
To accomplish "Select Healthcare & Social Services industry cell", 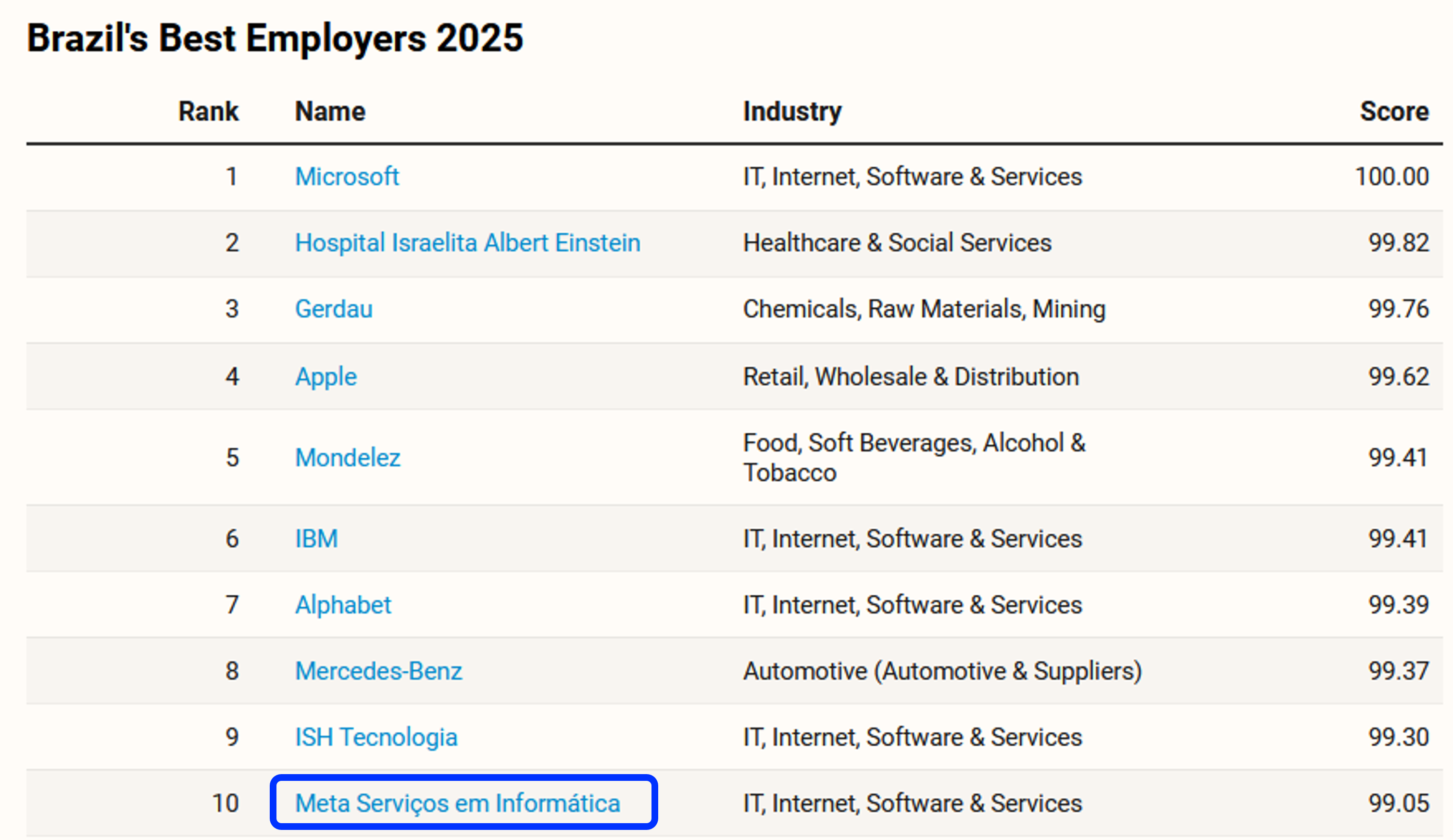I will (x=897, y=243).
